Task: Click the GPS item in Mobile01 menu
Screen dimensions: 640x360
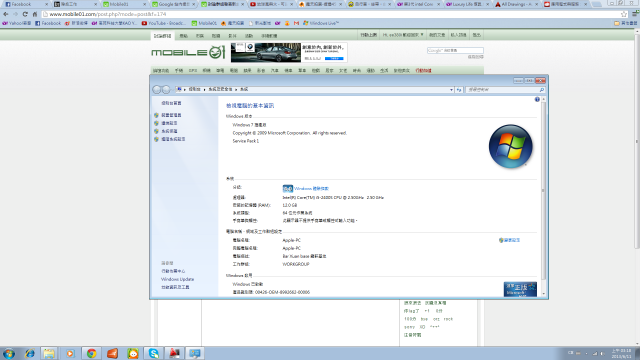Action: coord(193,71)
